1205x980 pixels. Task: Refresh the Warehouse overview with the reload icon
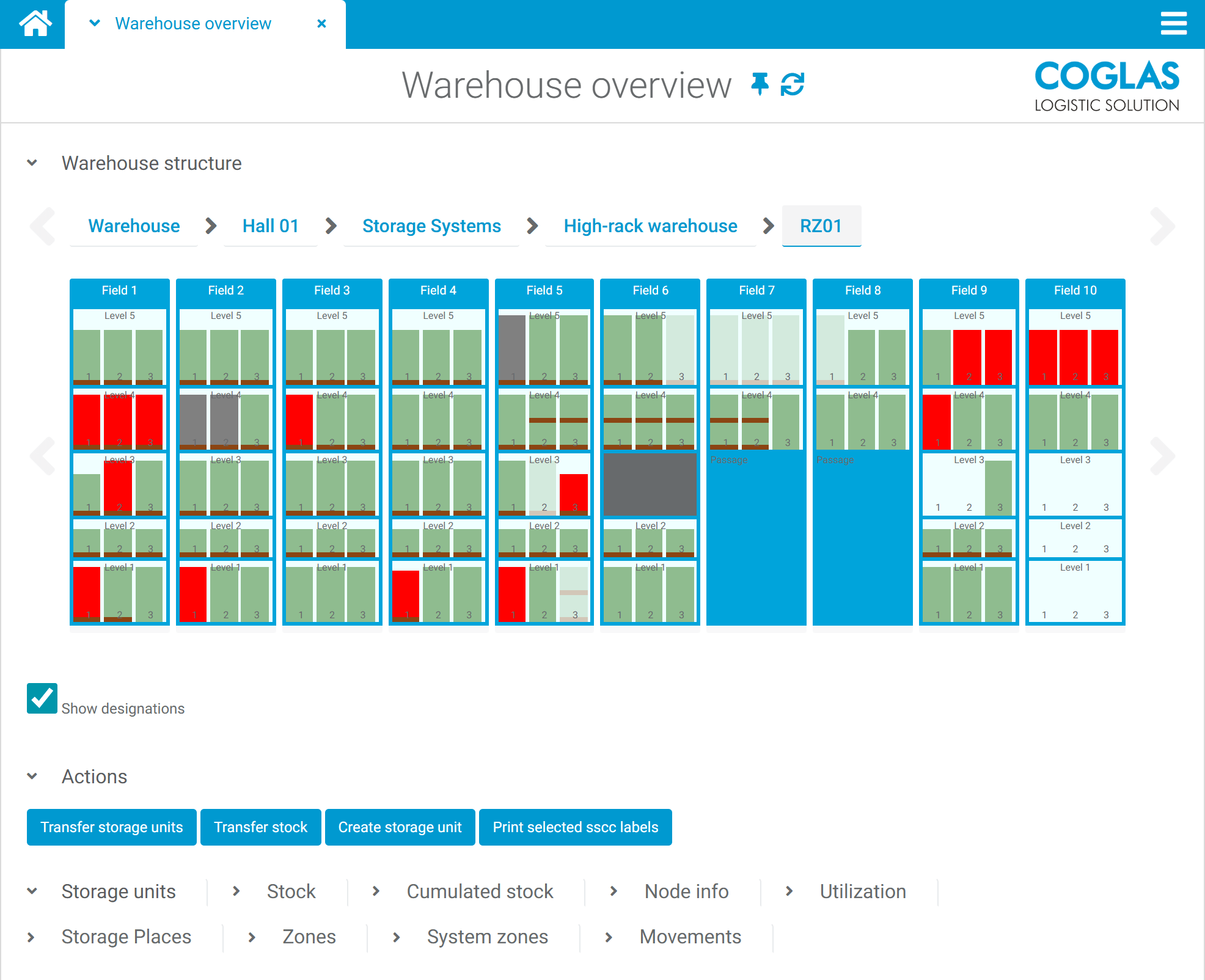tap(792, 85)
